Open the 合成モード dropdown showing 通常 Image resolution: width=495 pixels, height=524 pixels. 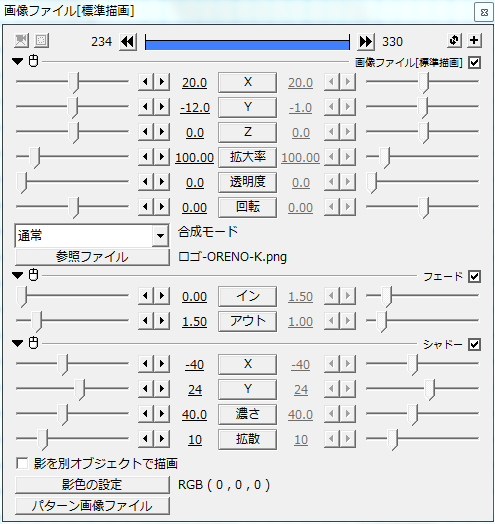click(x=92, y=236)
